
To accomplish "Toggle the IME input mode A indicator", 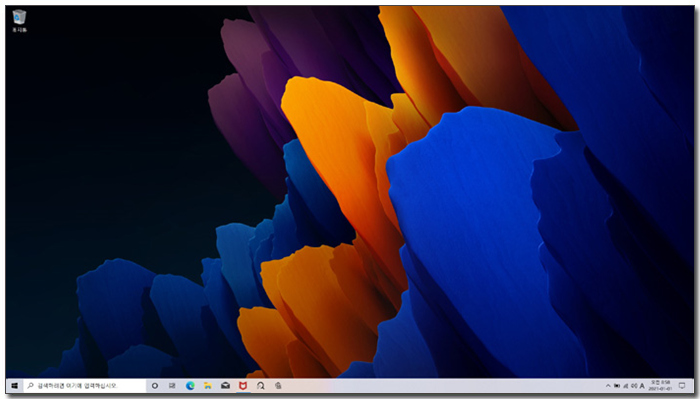I will coord(642,386).
